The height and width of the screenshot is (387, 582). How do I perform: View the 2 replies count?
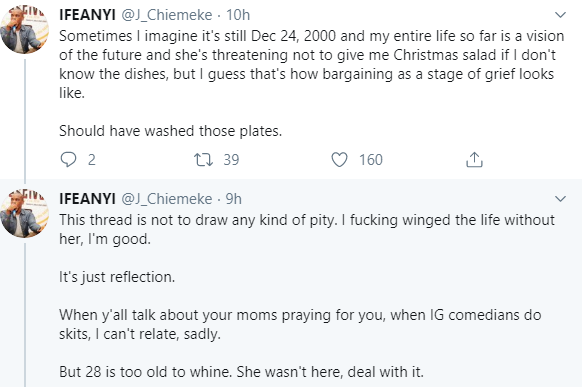coord(92,160)
